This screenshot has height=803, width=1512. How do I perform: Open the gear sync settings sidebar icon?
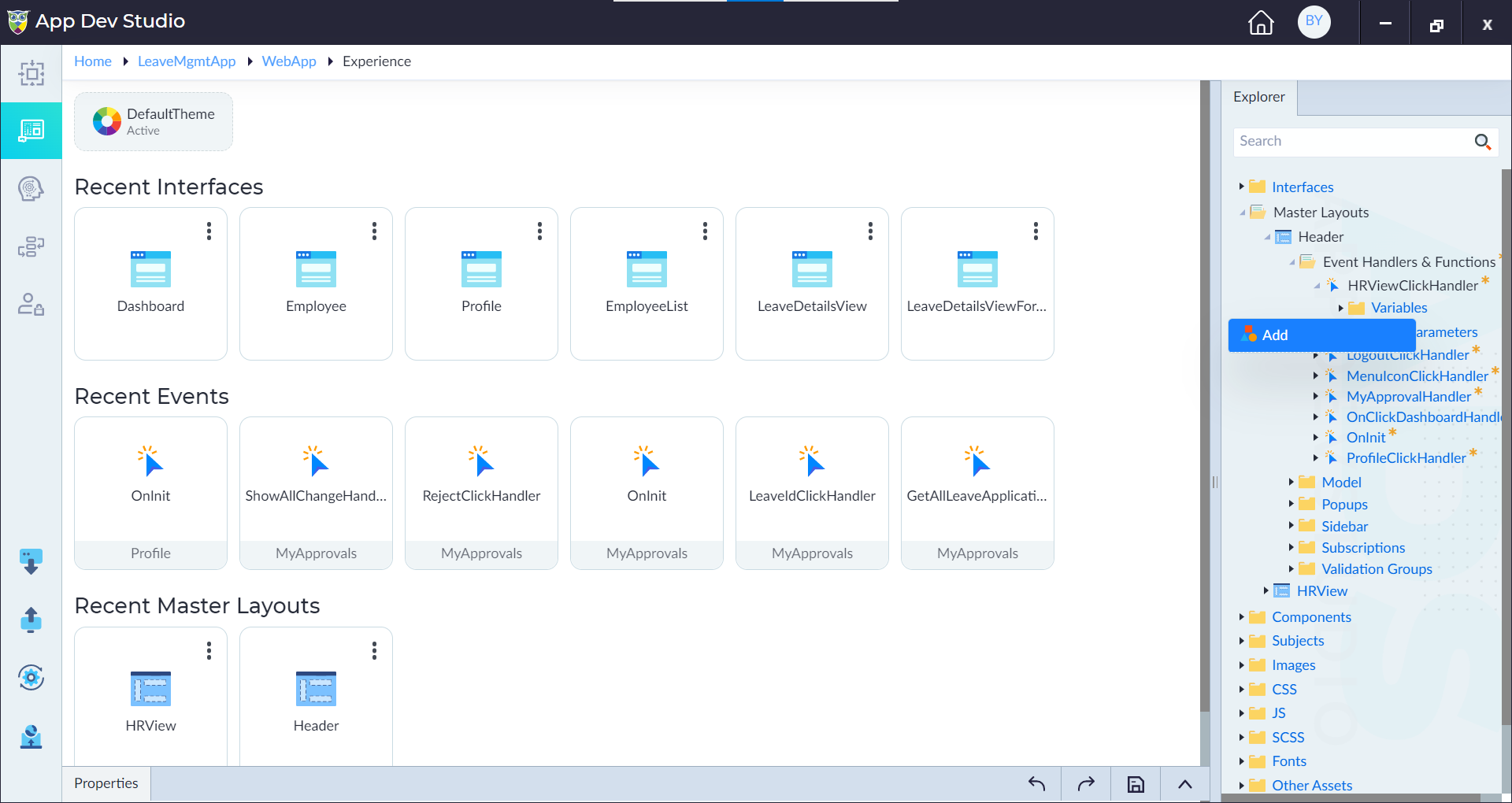tap(31, 677)
